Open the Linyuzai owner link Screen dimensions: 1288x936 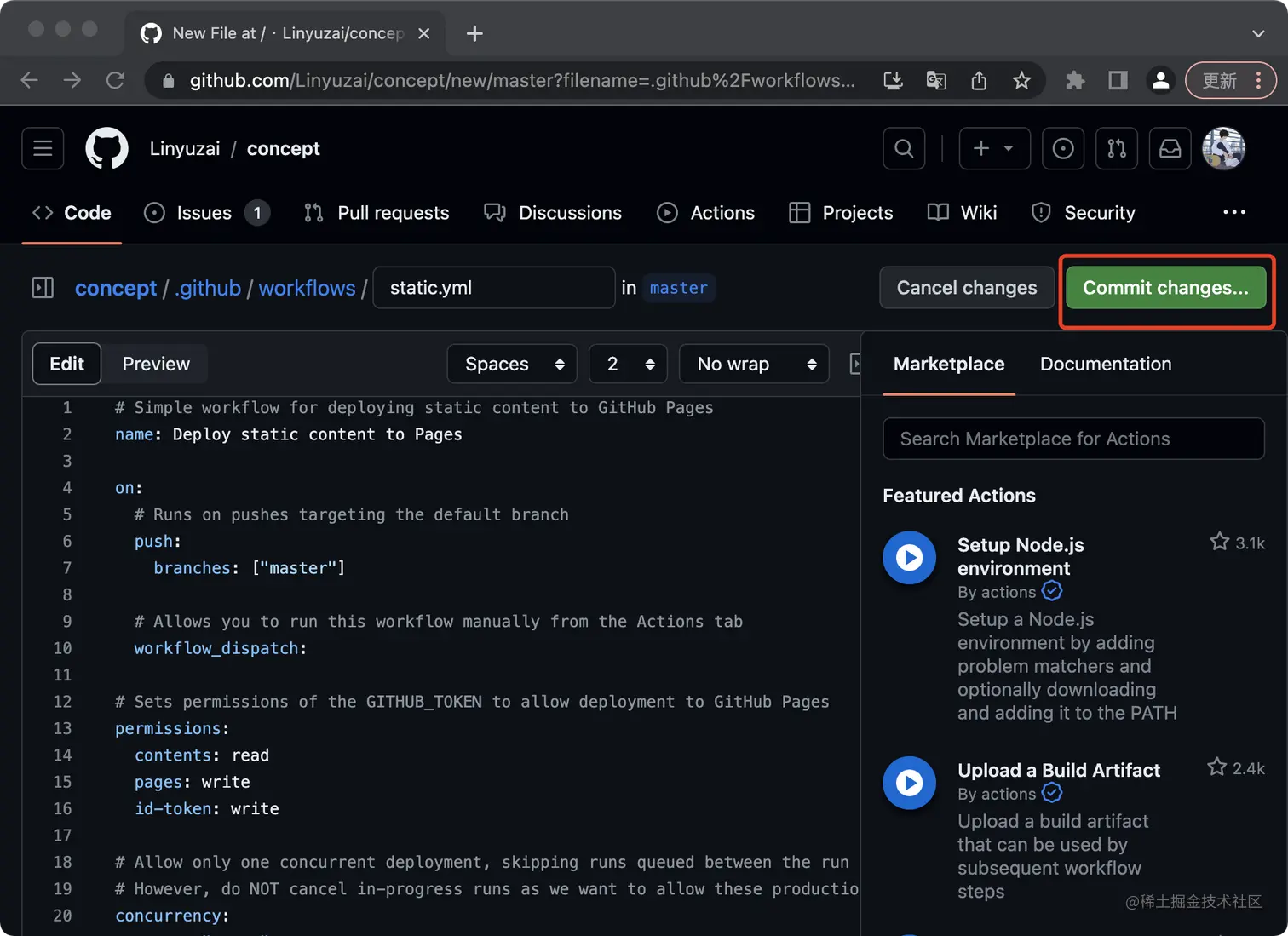[185, 148]
